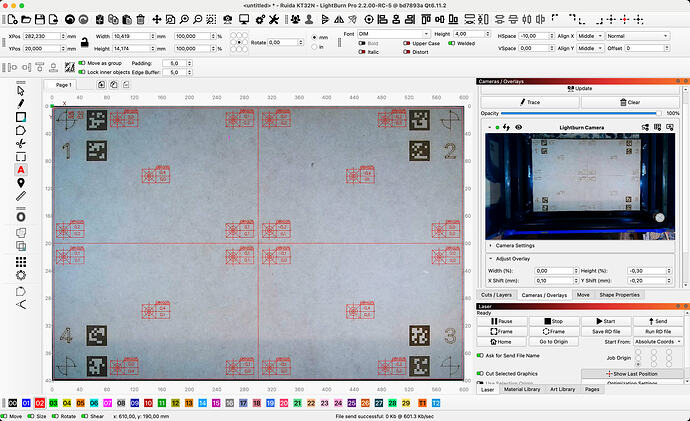
Task: Collapse the Lightburn Camera entry arrow
Action: [x=489, y=127]
